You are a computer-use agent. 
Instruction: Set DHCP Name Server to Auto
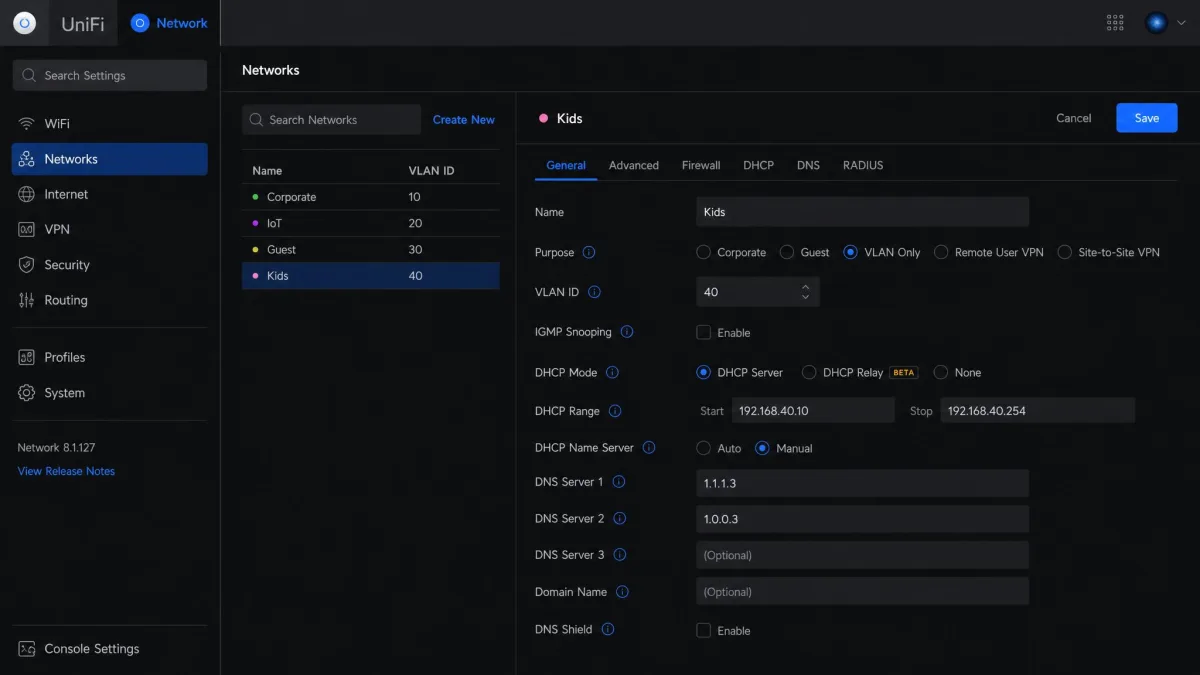704,448
